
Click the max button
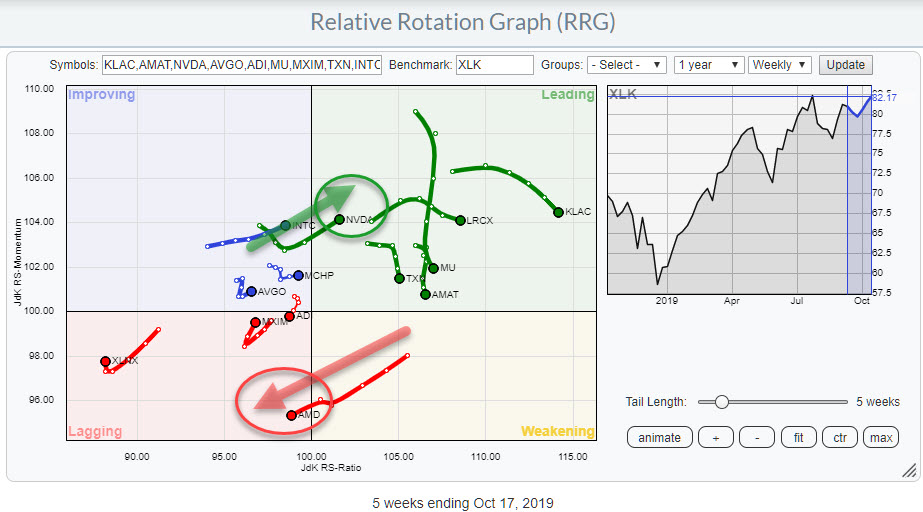[881, 437]
